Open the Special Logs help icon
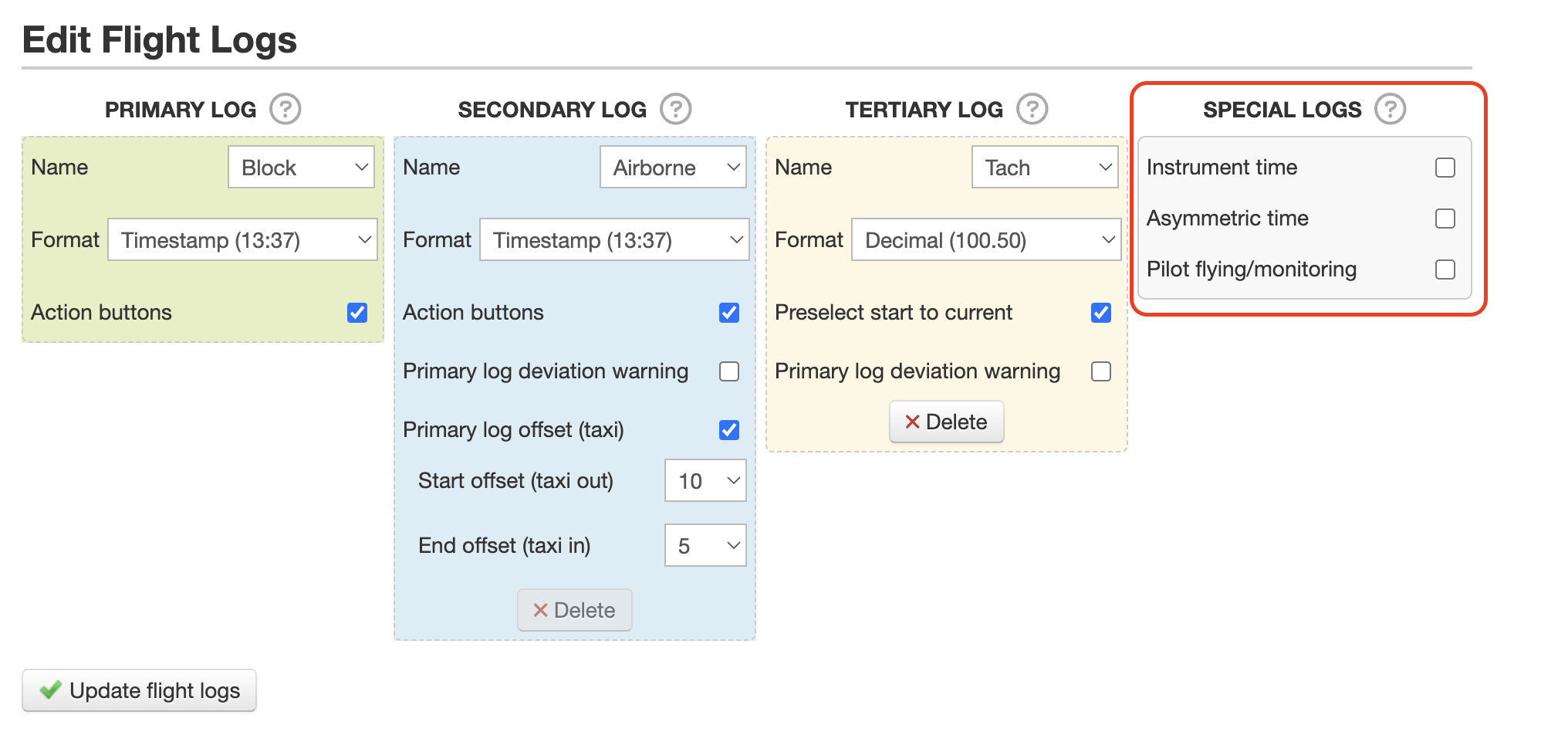 coord(1390,109)
